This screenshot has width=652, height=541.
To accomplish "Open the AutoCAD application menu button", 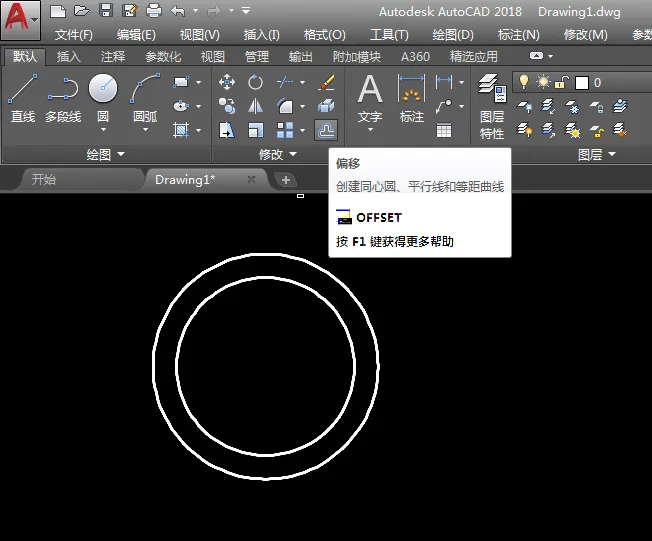I will click(x=20, y=20).
